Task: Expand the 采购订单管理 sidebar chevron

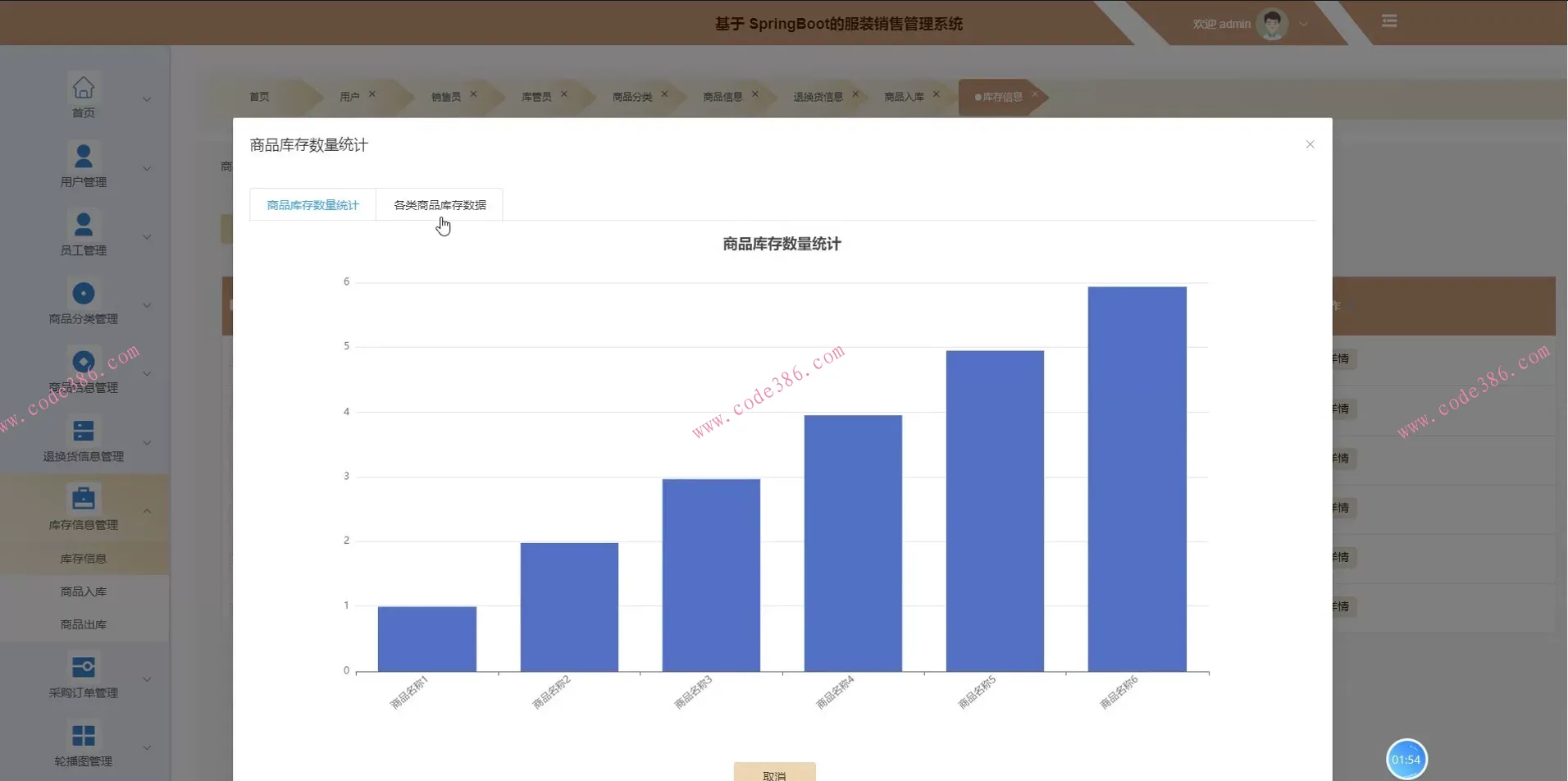Action: pyautogui.click(x=147, y=679)
